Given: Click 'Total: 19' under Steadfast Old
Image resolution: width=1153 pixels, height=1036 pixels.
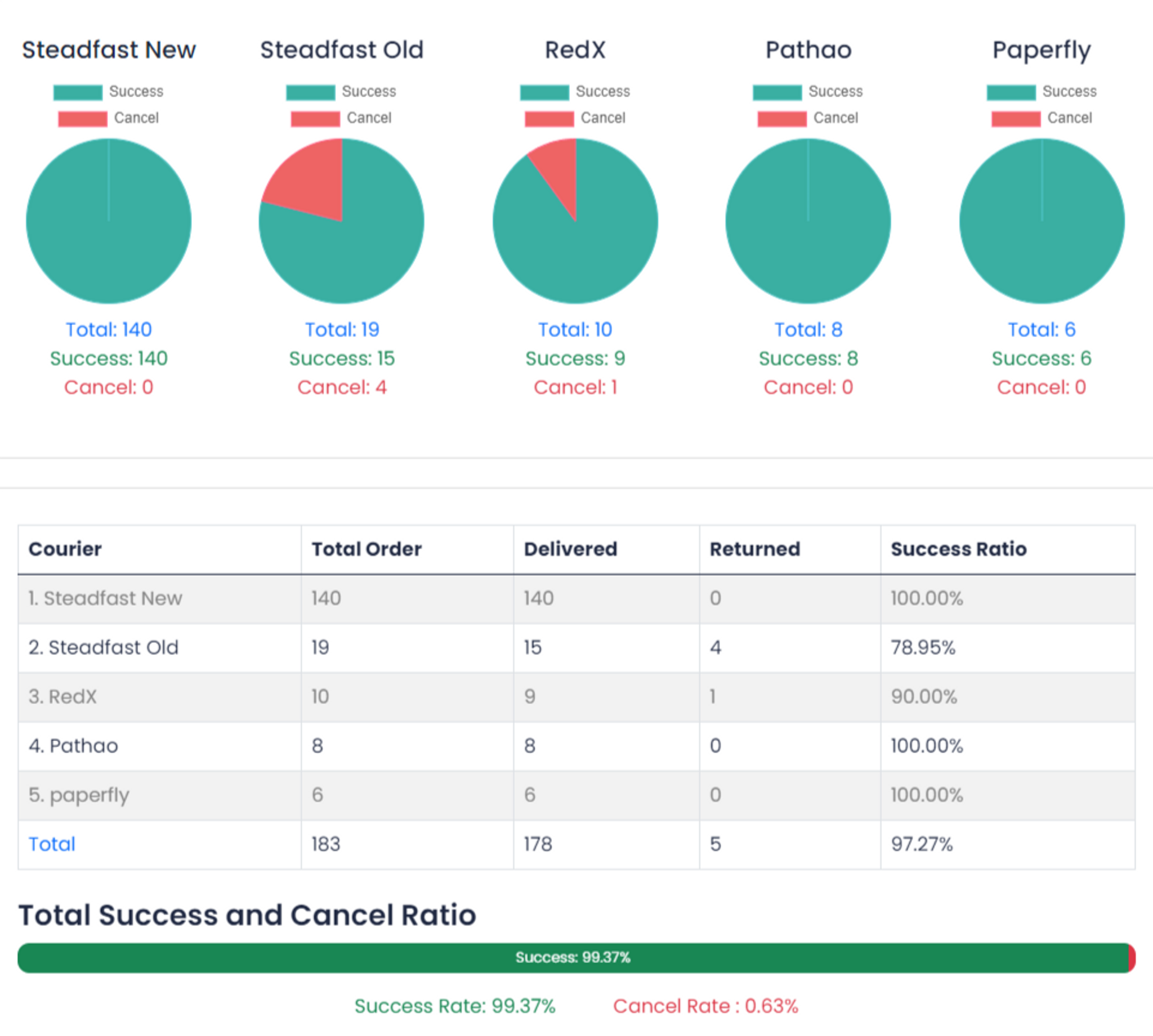Looking at the screenshot, I should coord(342,330).
